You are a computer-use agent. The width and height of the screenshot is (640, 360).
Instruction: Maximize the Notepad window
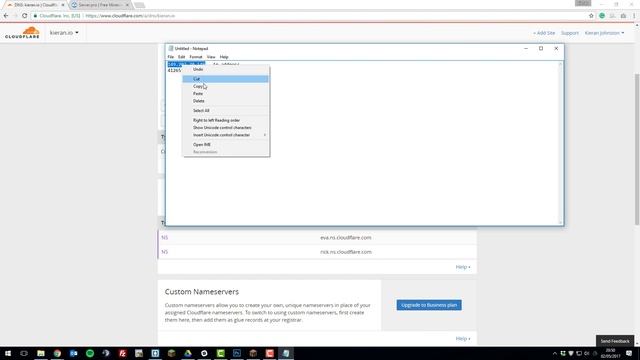[541, 48]
